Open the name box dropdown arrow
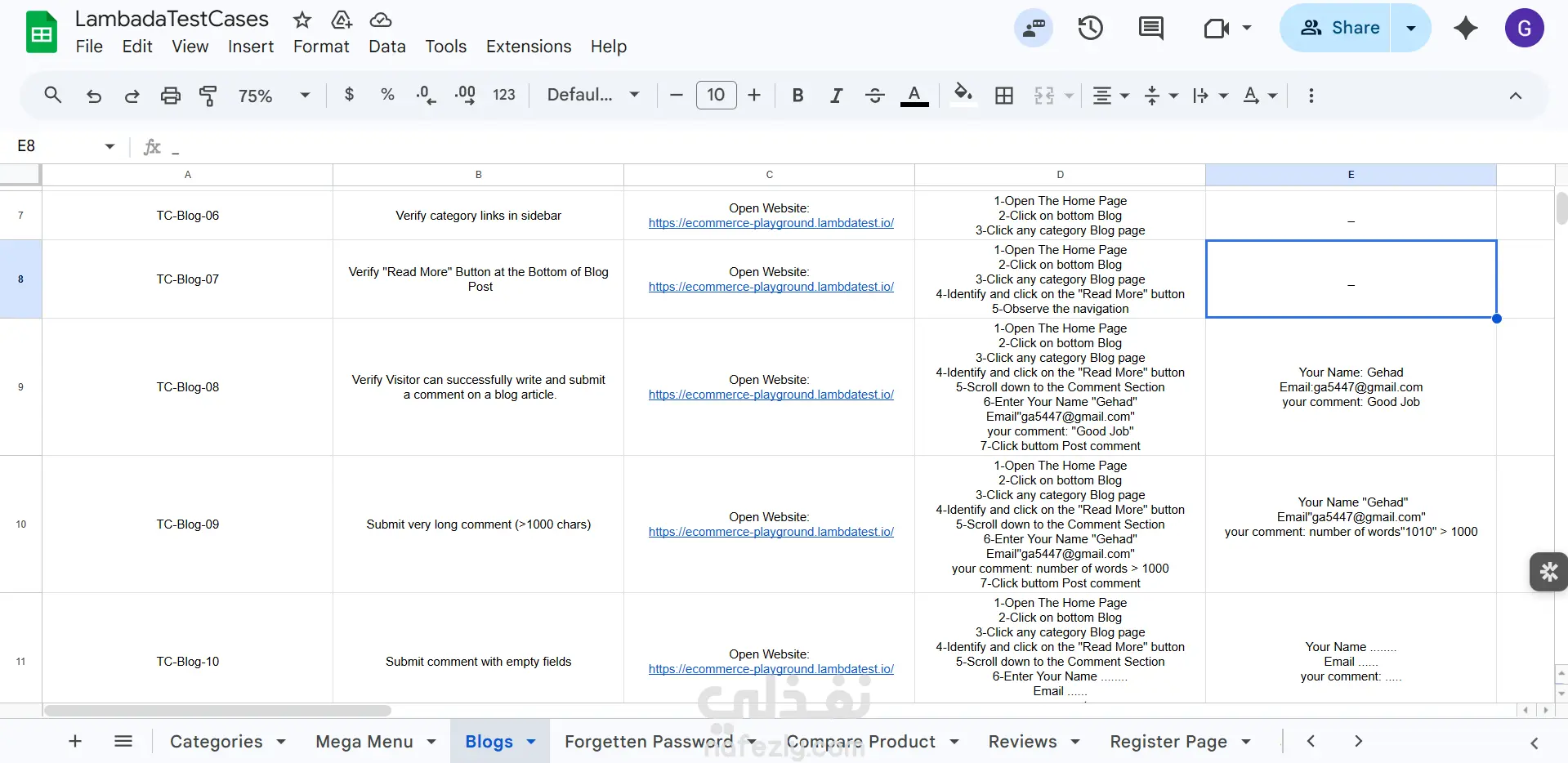Screen dimensions: 1568x763 coord(109,146)
